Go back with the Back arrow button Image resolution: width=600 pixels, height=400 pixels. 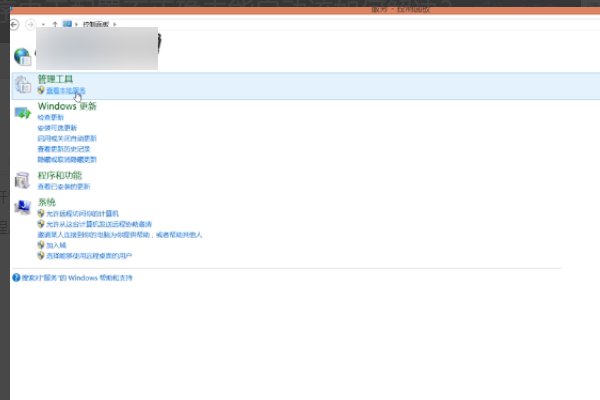(15, 24)
